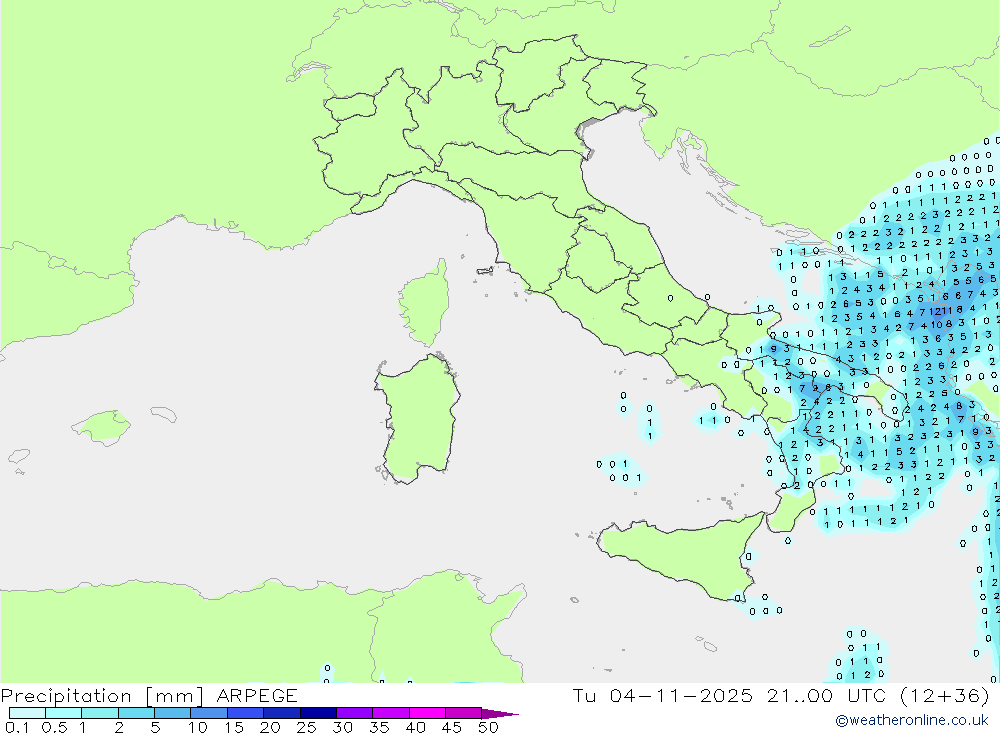Pick the 15–20 mm legend color box
Viewport: 1000px width, 733px height.
tap(246, 713)
